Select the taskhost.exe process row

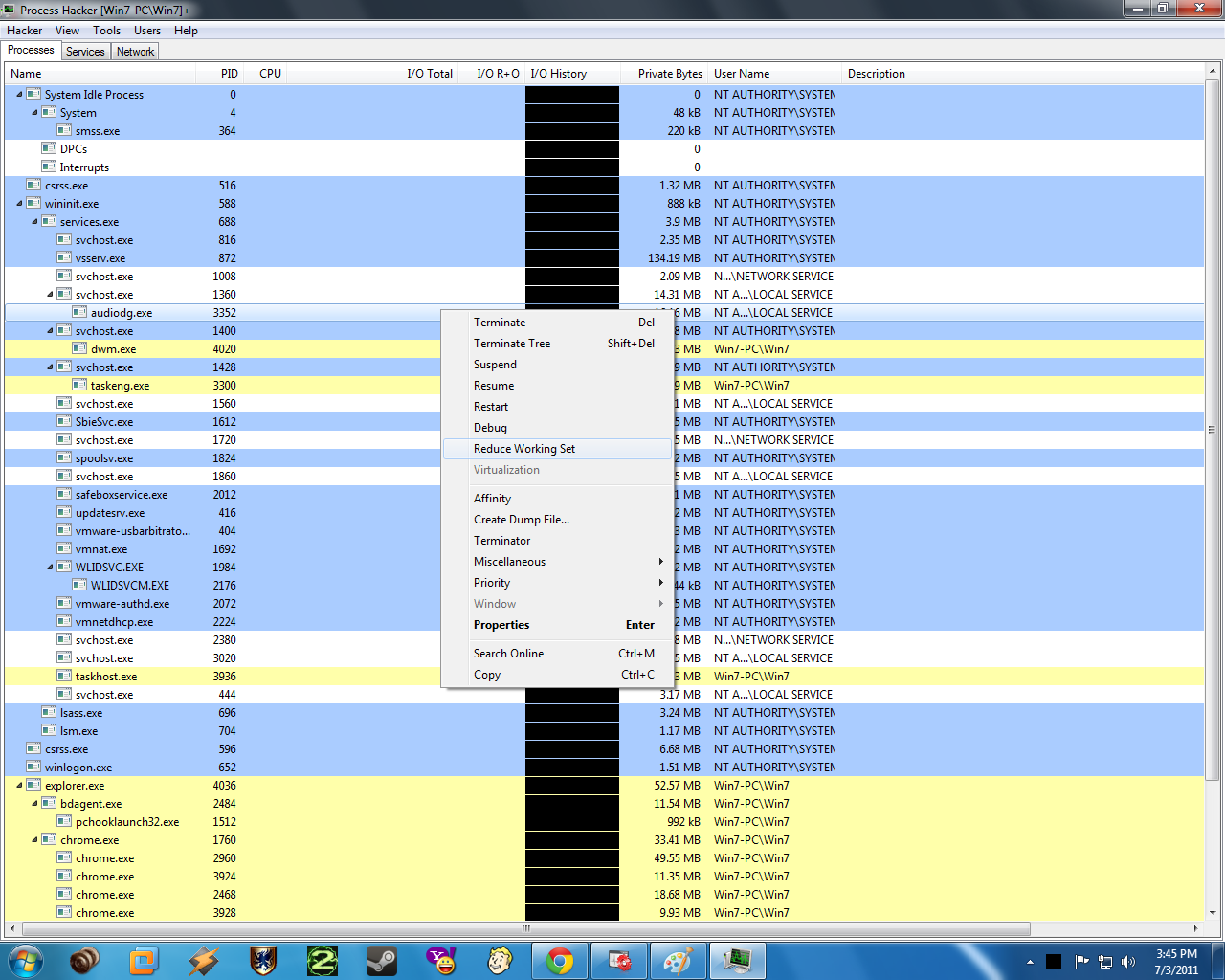point(605,677)
